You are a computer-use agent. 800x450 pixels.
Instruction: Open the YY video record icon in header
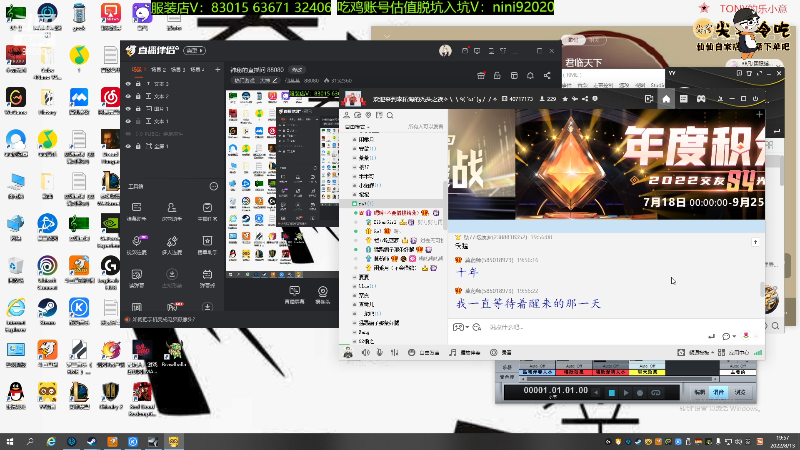pos(649,99)
